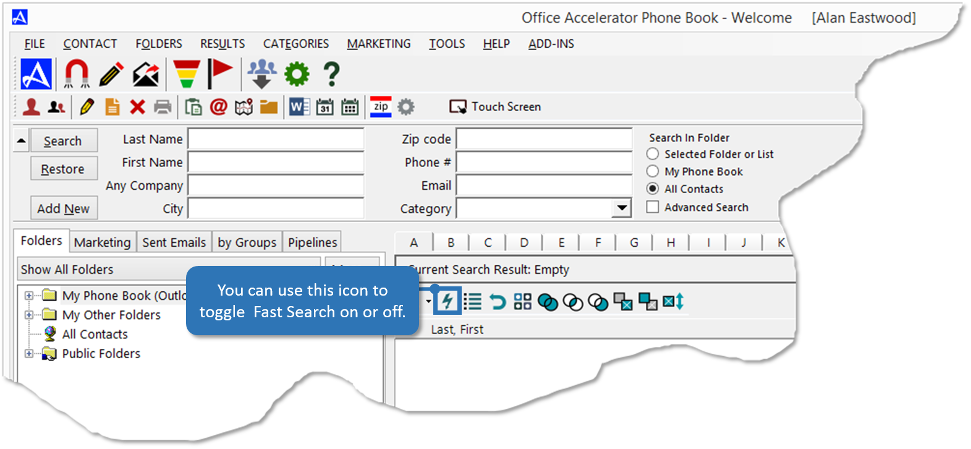The height and width of the screenshot is (449, 971).
Task: Click the red @ email icon
Action: point(219,107)
